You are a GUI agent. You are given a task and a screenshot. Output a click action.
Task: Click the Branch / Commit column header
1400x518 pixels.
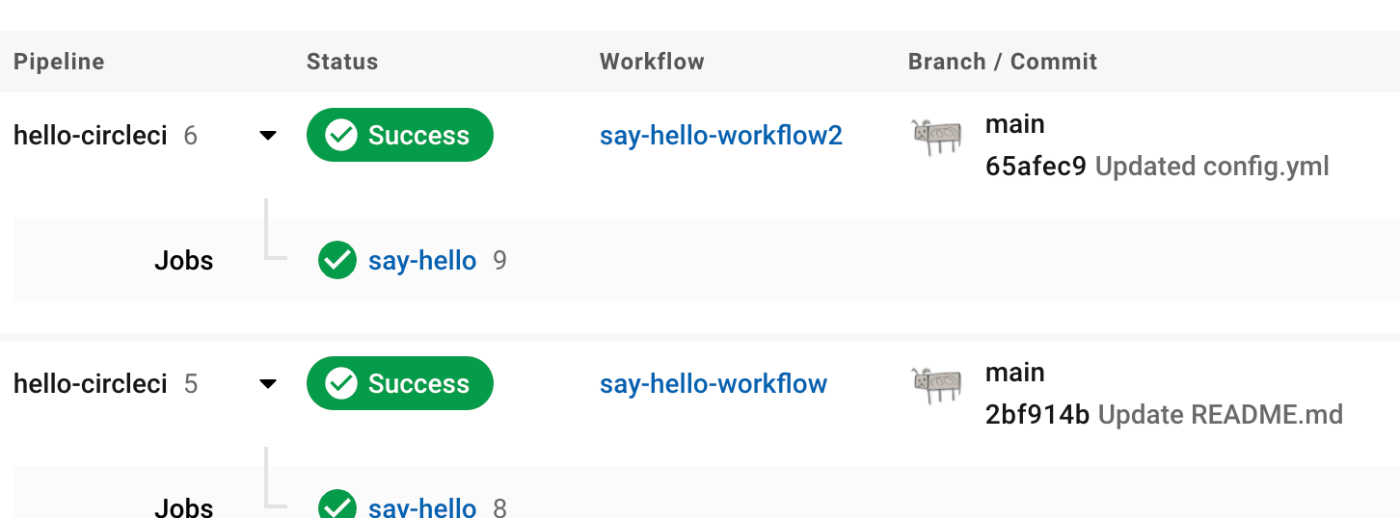point(1002,61)
